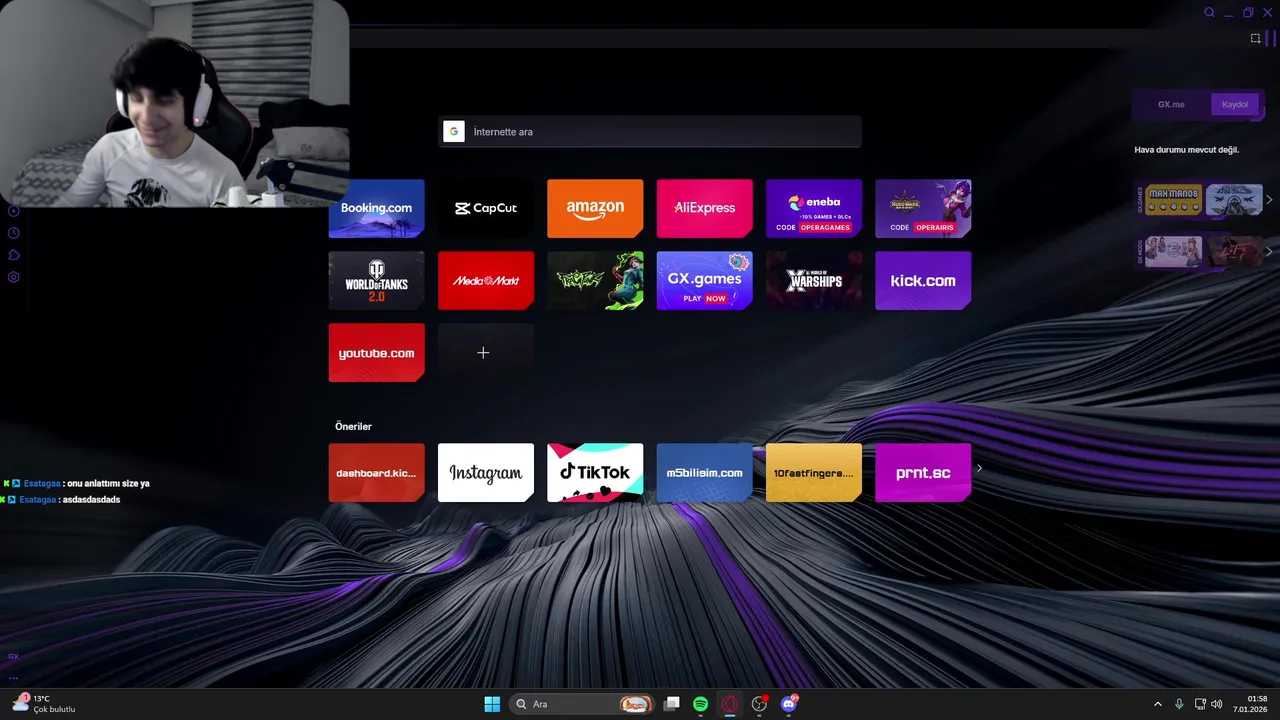Open the fighter jet GX Games card
This screenshot has width=1280, height=720.
[1234, 200]
